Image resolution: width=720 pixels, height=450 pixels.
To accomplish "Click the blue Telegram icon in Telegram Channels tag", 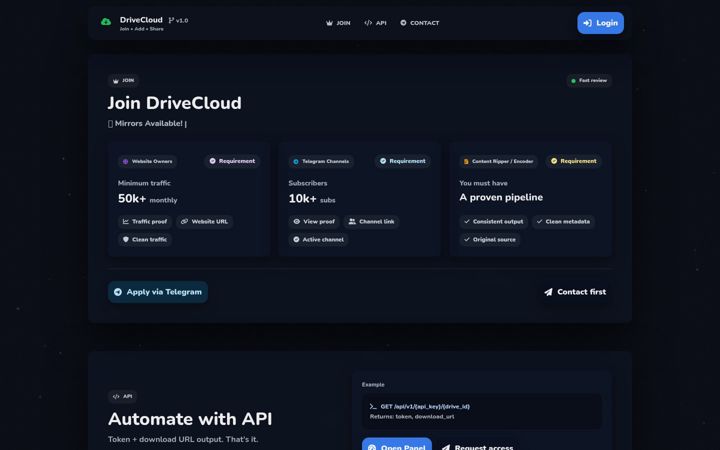I will 296,161.
